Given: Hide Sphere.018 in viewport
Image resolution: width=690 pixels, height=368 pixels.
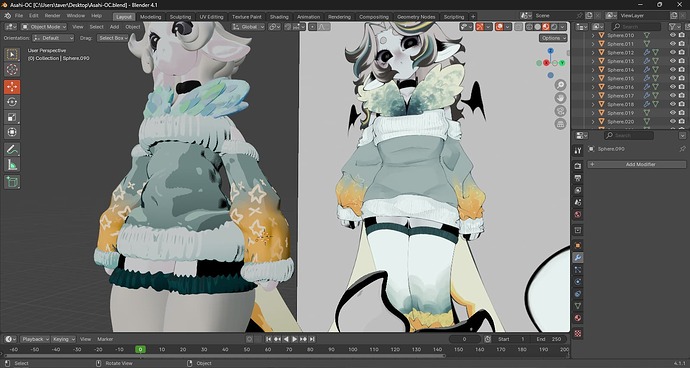Looking at the screenshot, I should (x=672, y=104).
